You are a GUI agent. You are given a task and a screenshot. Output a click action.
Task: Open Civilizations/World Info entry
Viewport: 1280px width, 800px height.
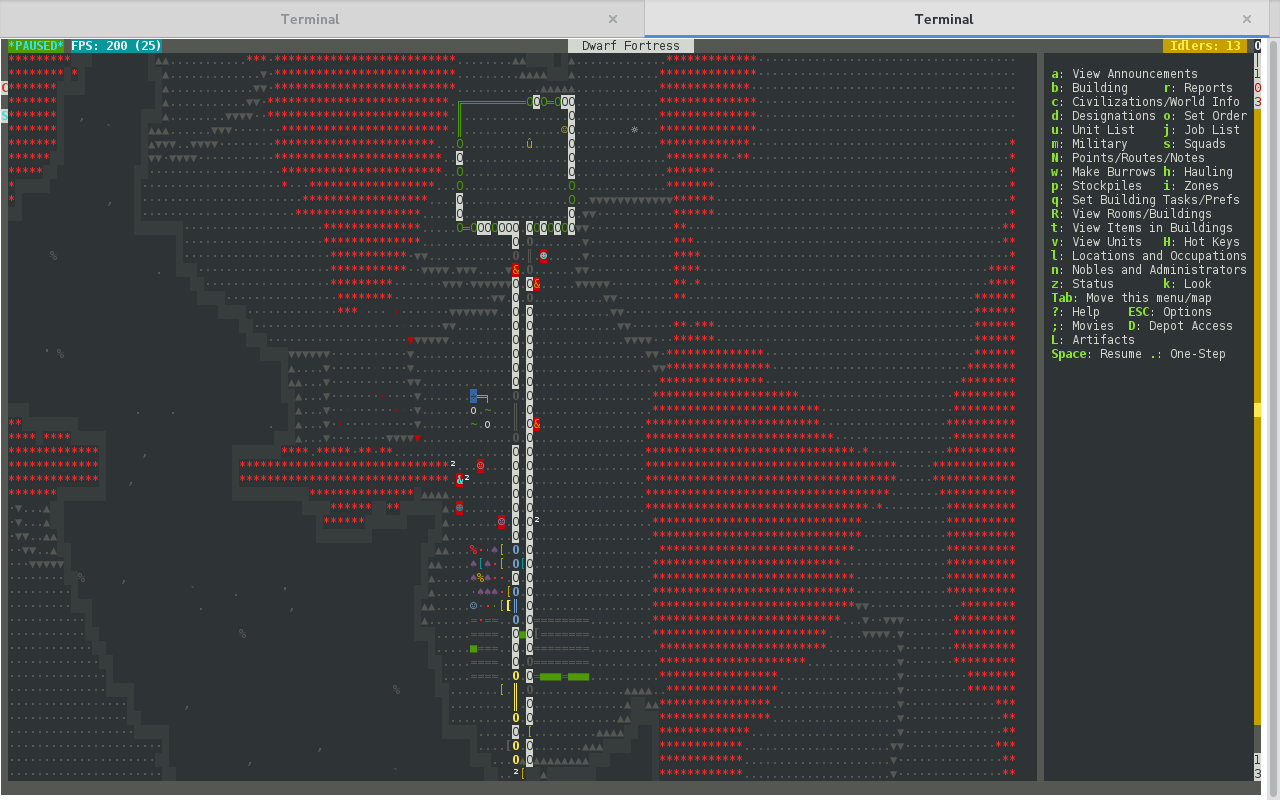point(1145,102)
